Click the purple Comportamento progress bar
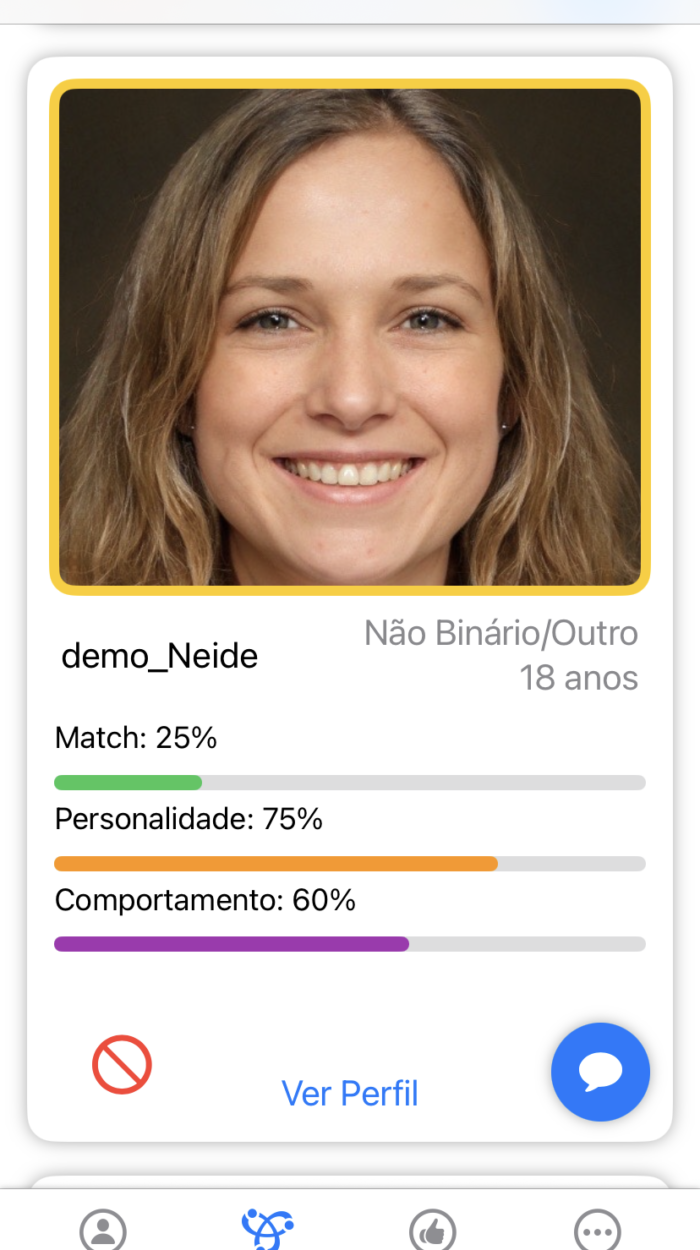 tap(231, 944)
